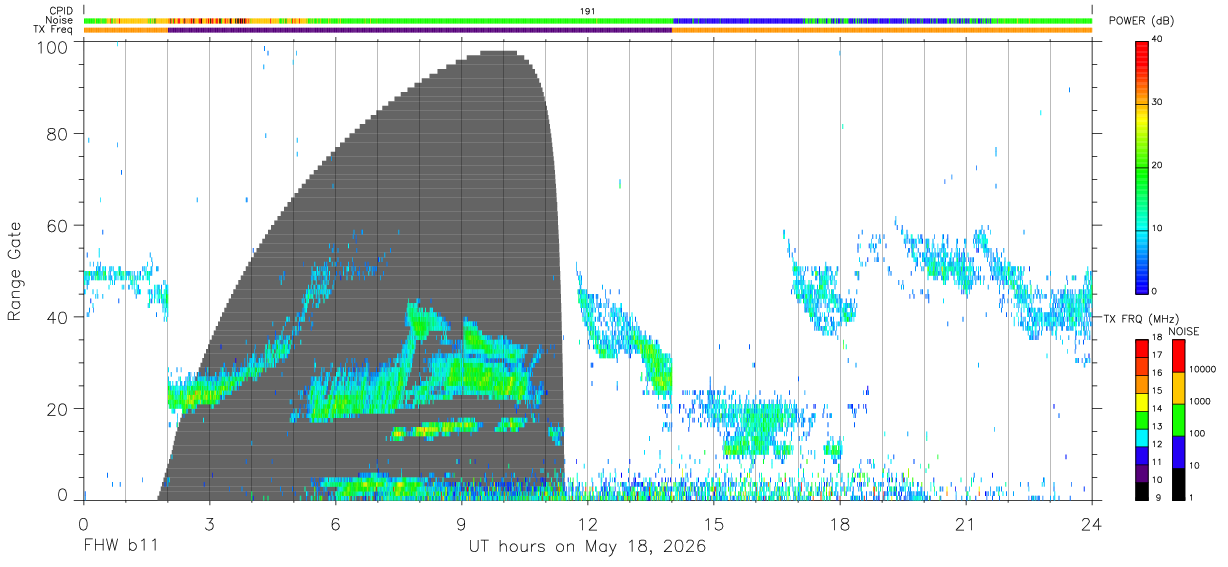The width and height of the screenshot is (1228, 567).
Task: Click the 60 tick on Range Gate axis
Action: 58,226
